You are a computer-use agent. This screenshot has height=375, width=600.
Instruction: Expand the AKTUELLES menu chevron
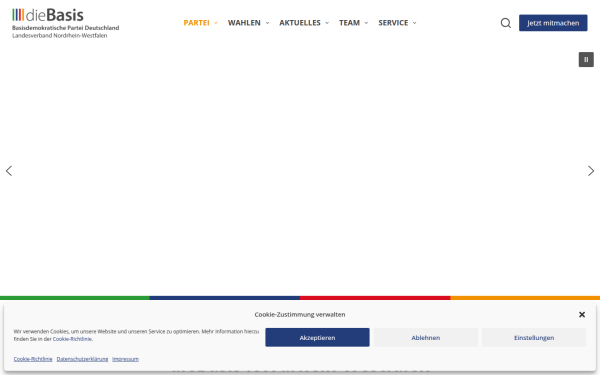click(x=327, y=23)
